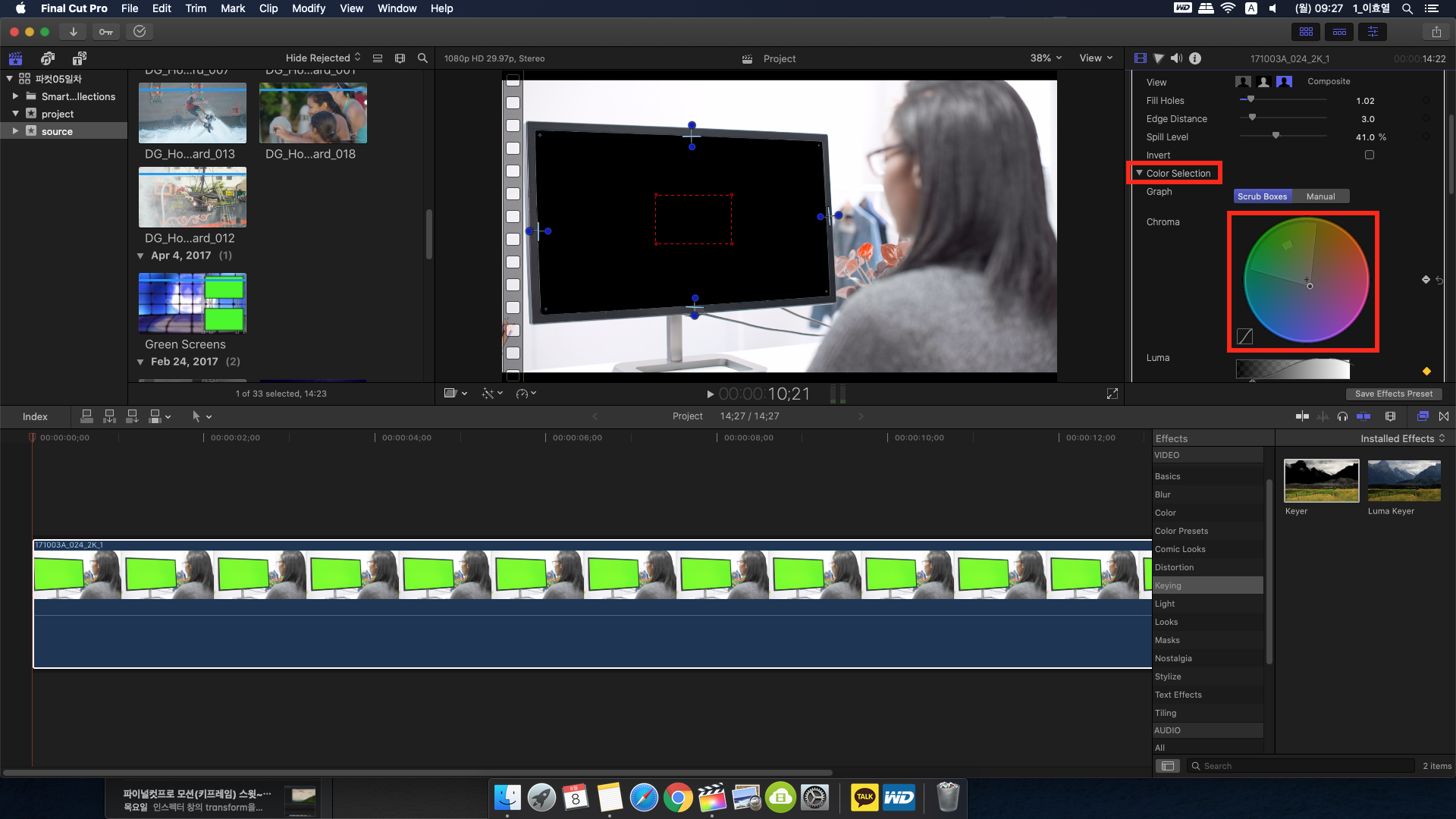
Task: Toggle the Inspector display button
Action: click(x=1373, y=32)
